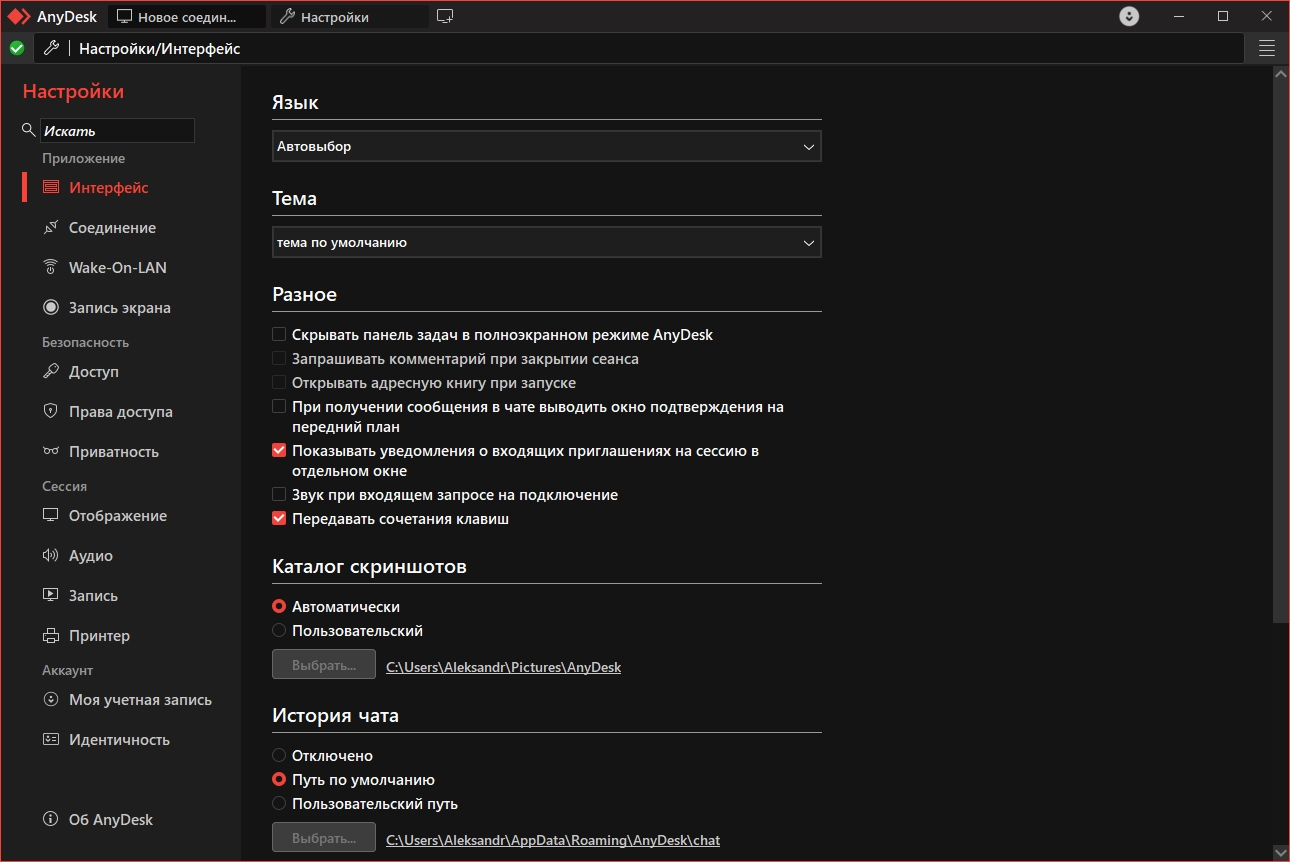Click the Искать search field
Viewport: 1290px width, 862px height.
117,131
